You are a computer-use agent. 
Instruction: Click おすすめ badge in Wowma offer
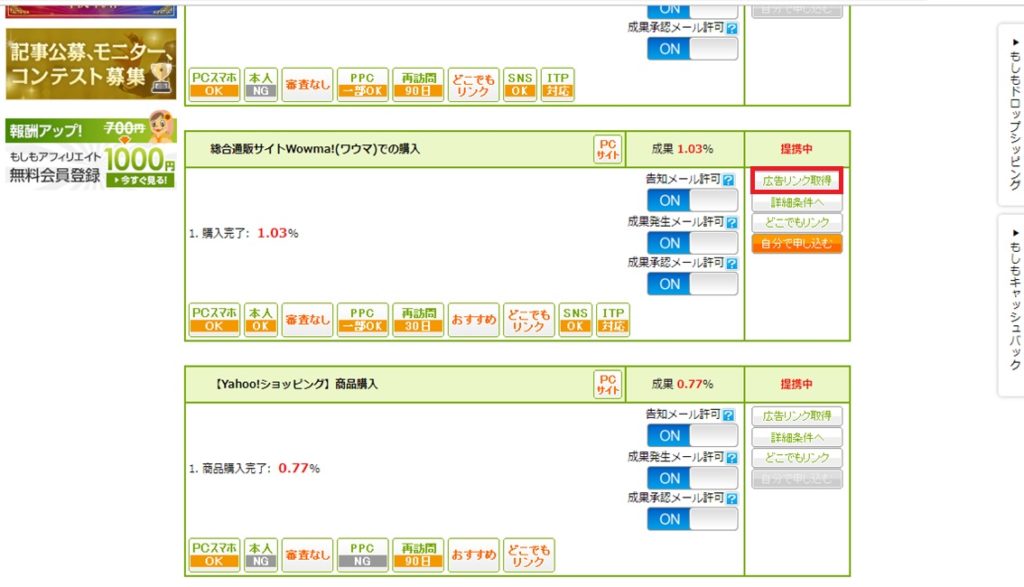tap(473, 319)
